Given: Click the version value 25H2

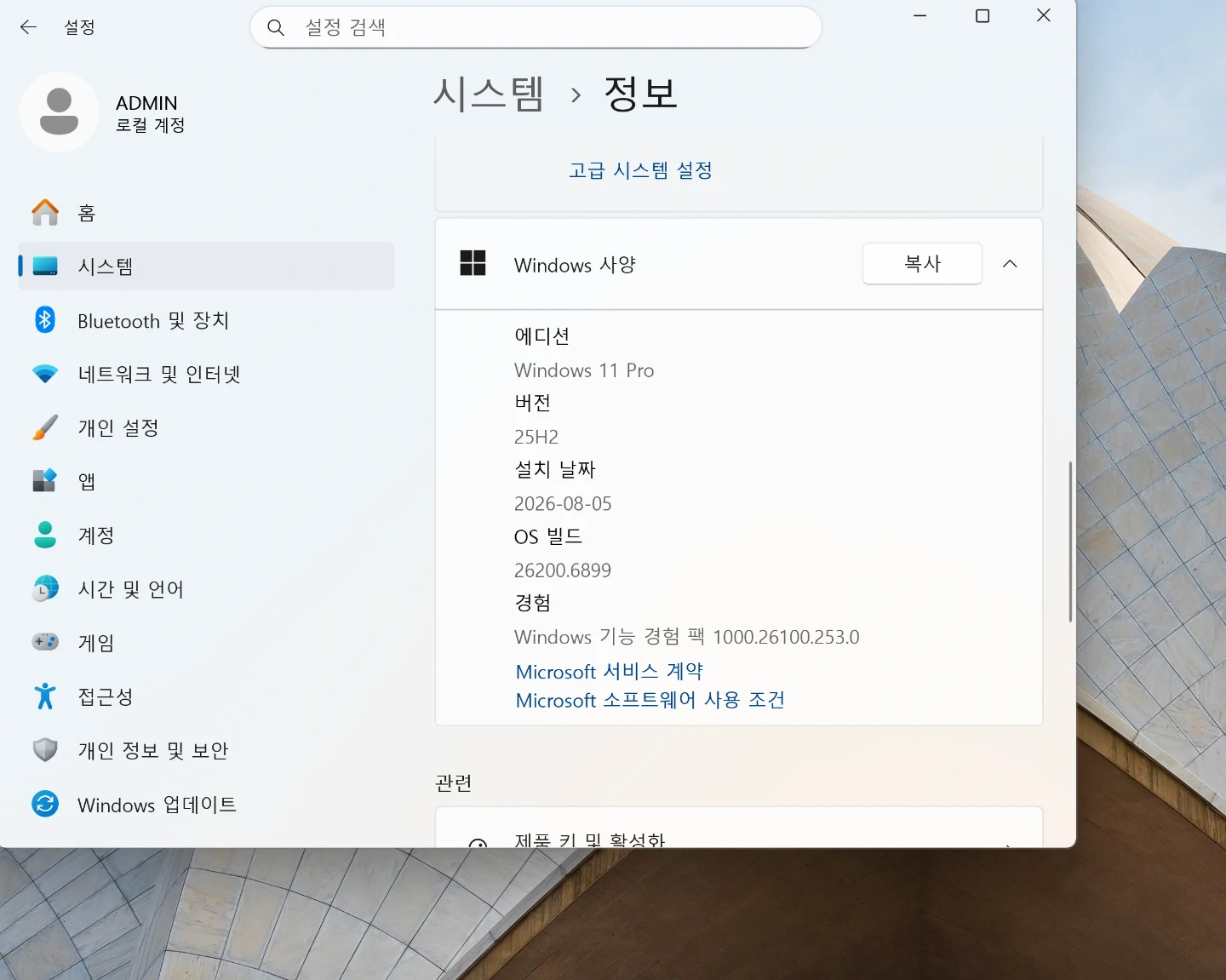Looking at the screenshot, I should pyautogui.click(x=536, y=437).
